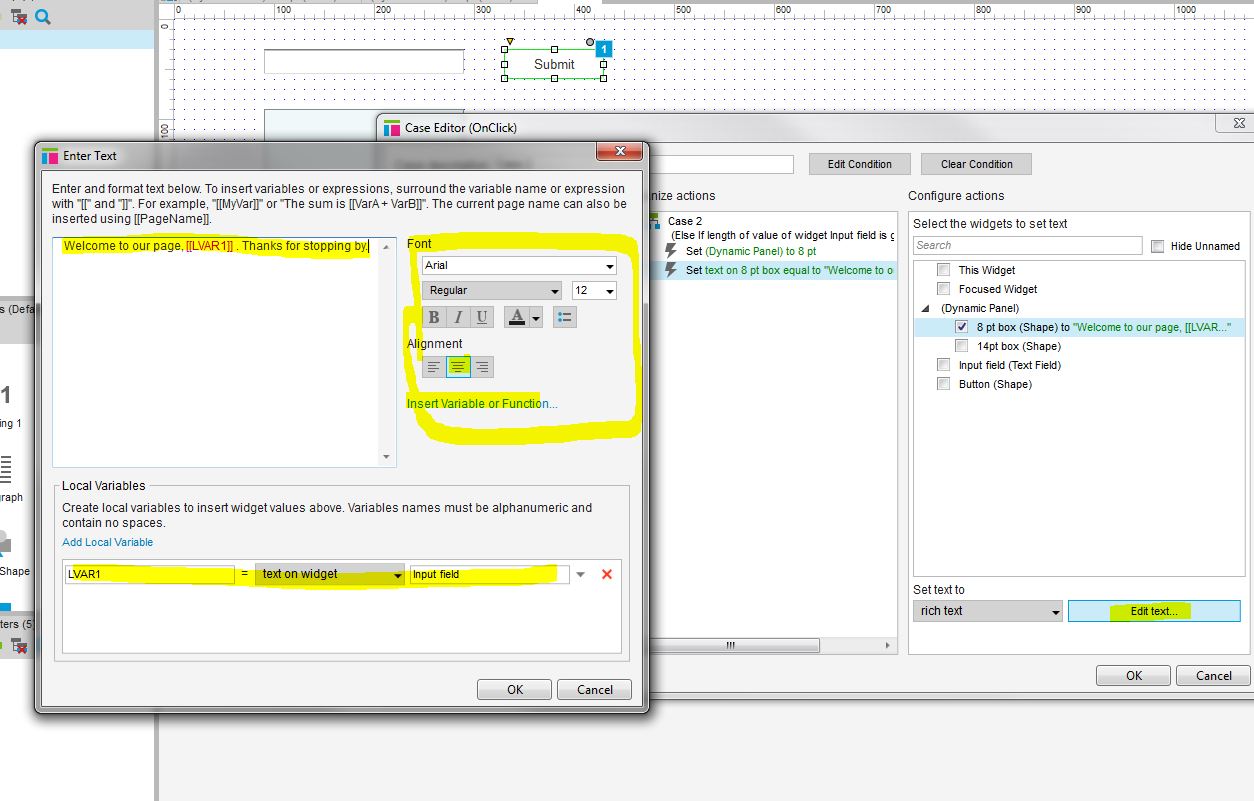The image size is (1254, 801).
Task: Check the 14pt box (Shape) checkbox
Action: (x=962, y=346)
